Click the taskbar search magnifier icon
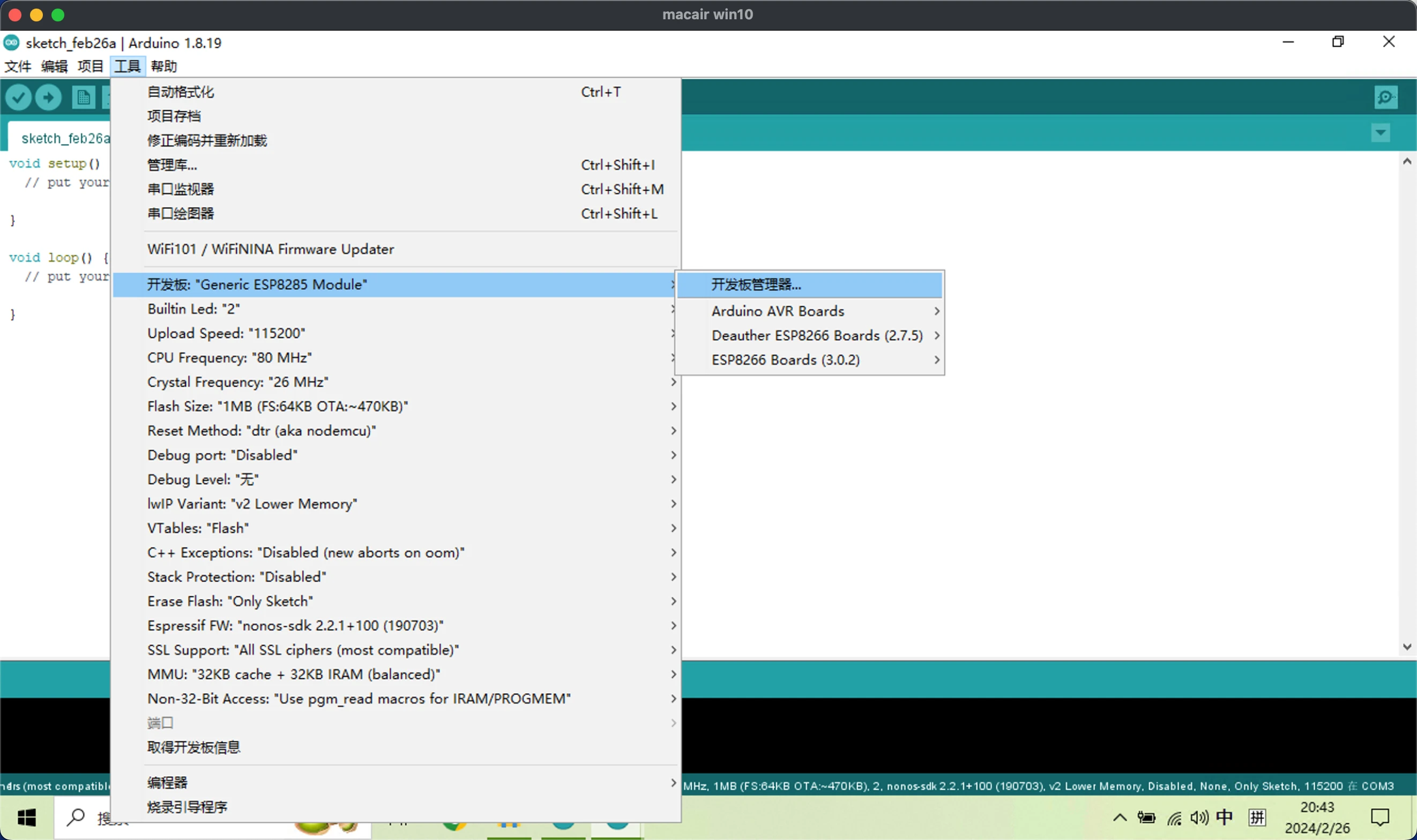Screen dimensions: 1417x840 click(x=75, y=817)
